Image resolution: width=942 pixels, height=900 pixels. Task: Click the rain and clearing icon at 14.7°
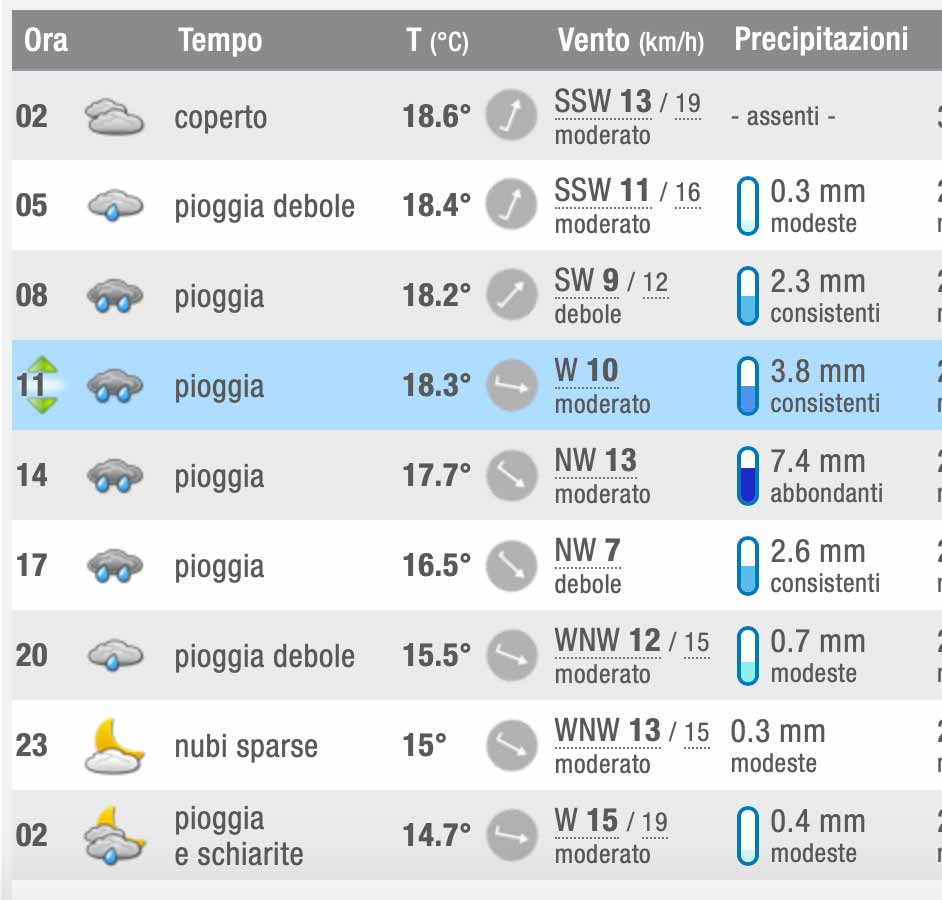(114, 835)
